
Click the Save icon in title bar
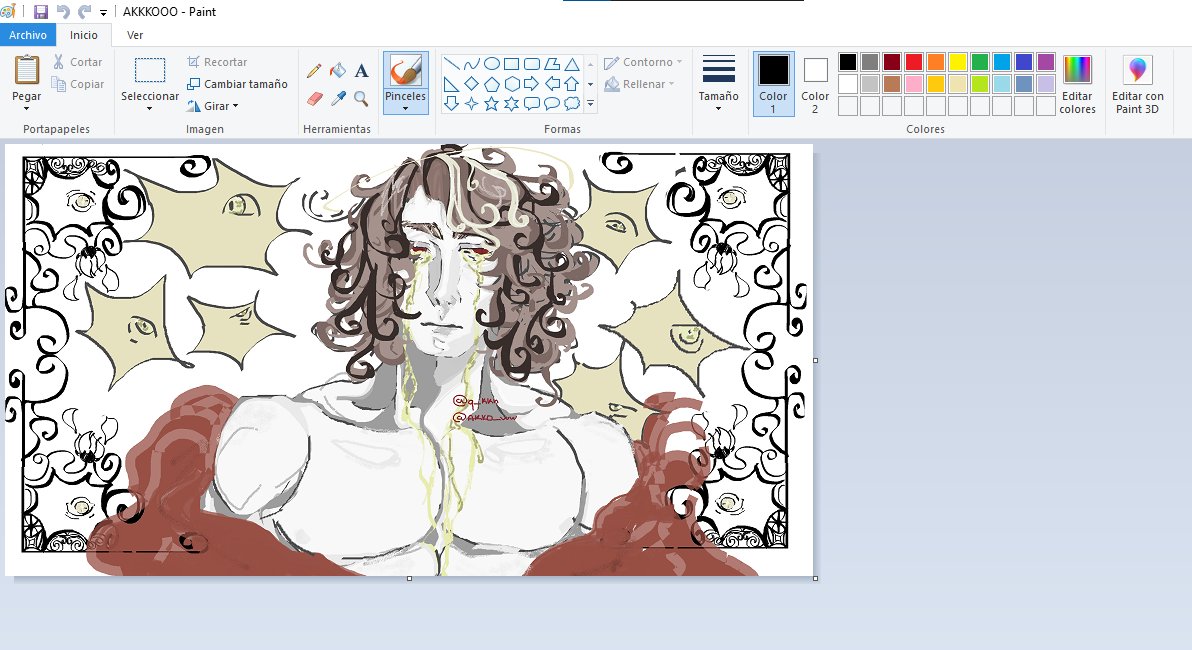41,11
